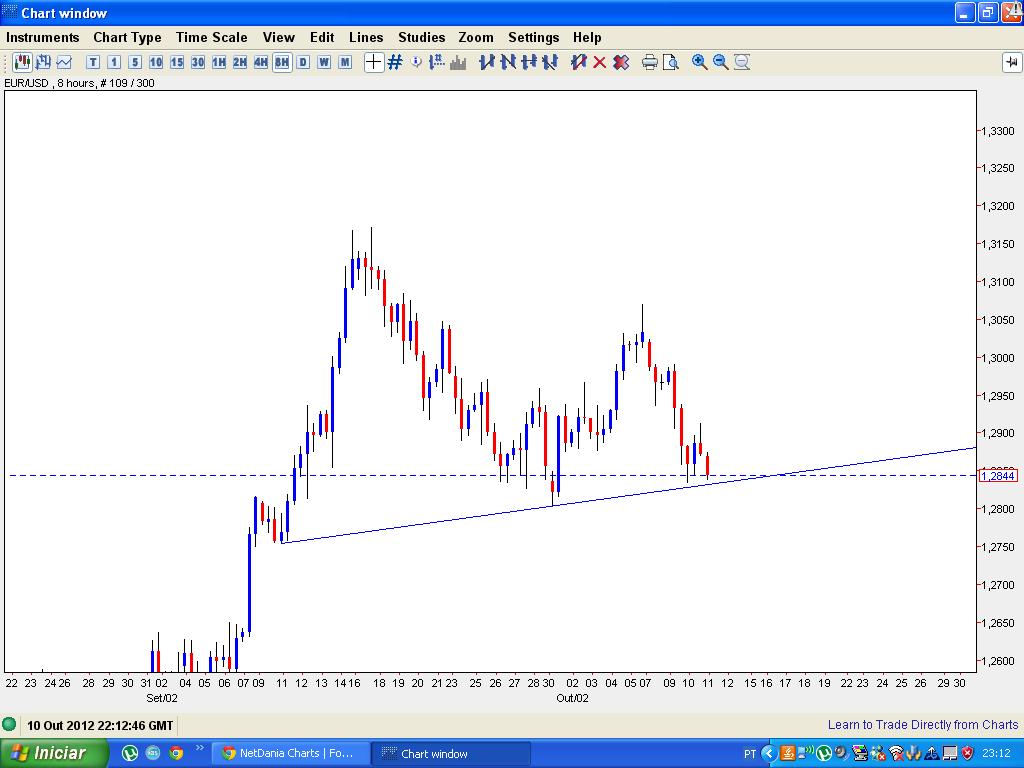Expand the Settings menu
The image size is (1024, 768).
pos(534,37)
